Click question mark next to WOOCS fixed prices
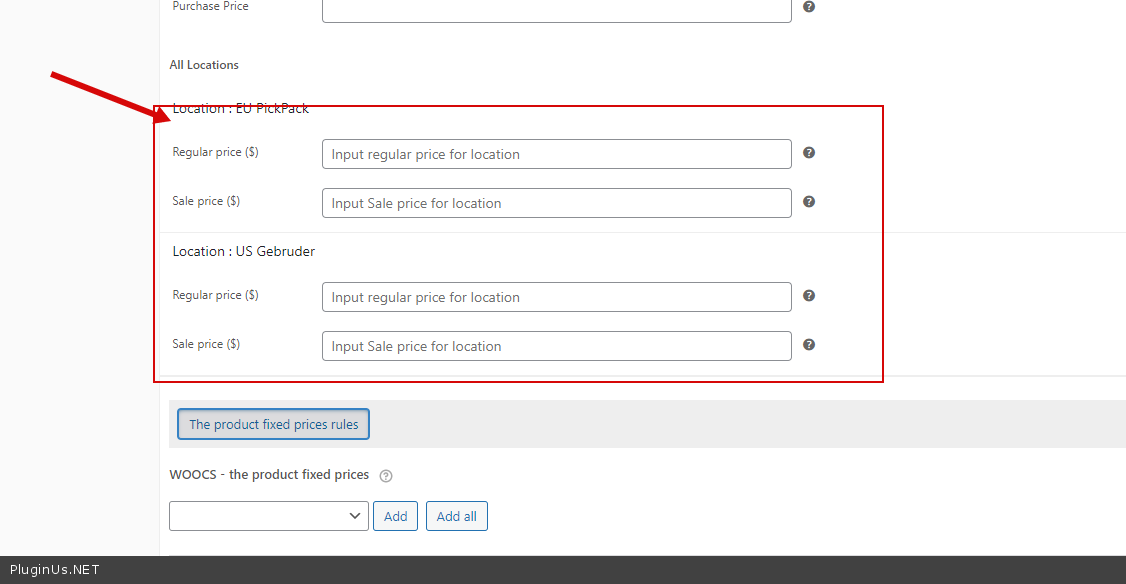 pyautogui.click(x=386, y=476)
